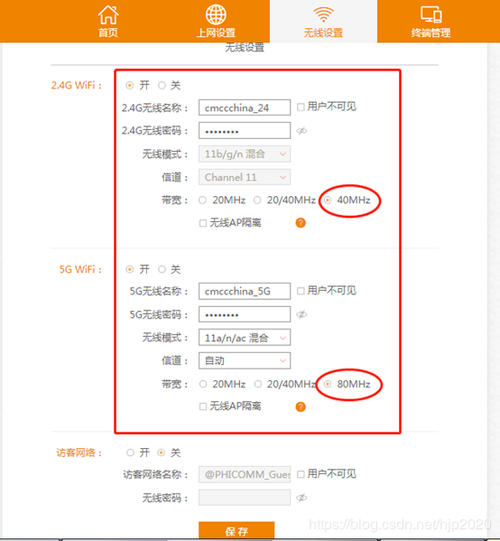The height and width of the screenshot is (541, 500).
Task: Enable 无线AP隔离 for 2.4G WiFi
Action: (203, 223)
